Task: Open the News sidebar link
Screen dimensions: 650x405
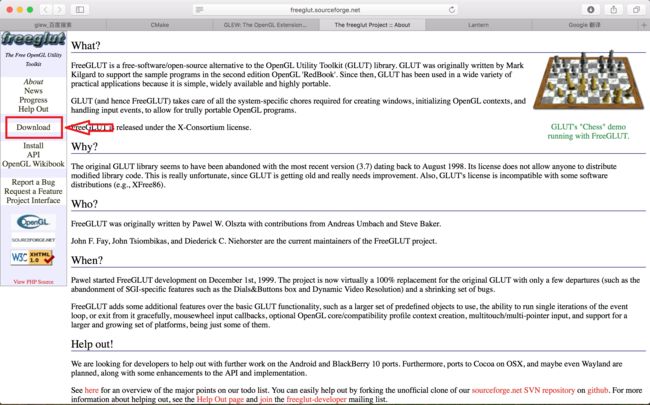Action: tap(33, 91)
